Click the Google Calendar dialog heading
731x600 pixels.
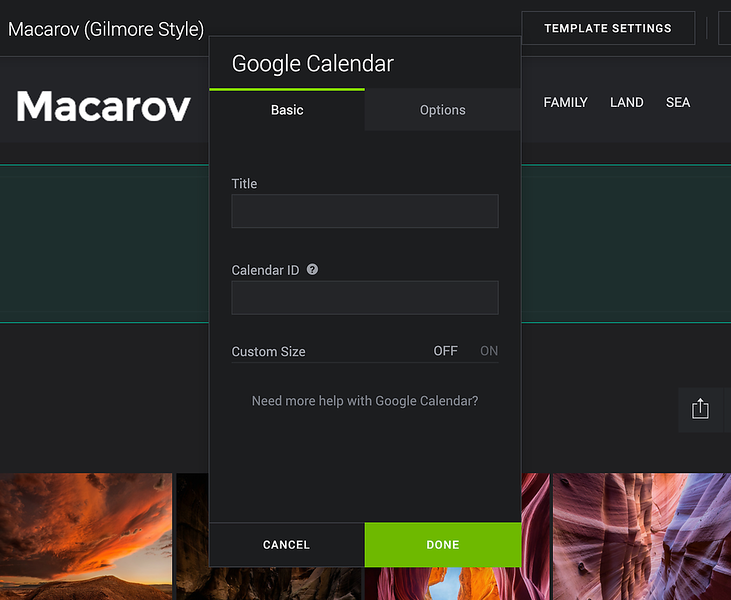click(x=313, y=64)
